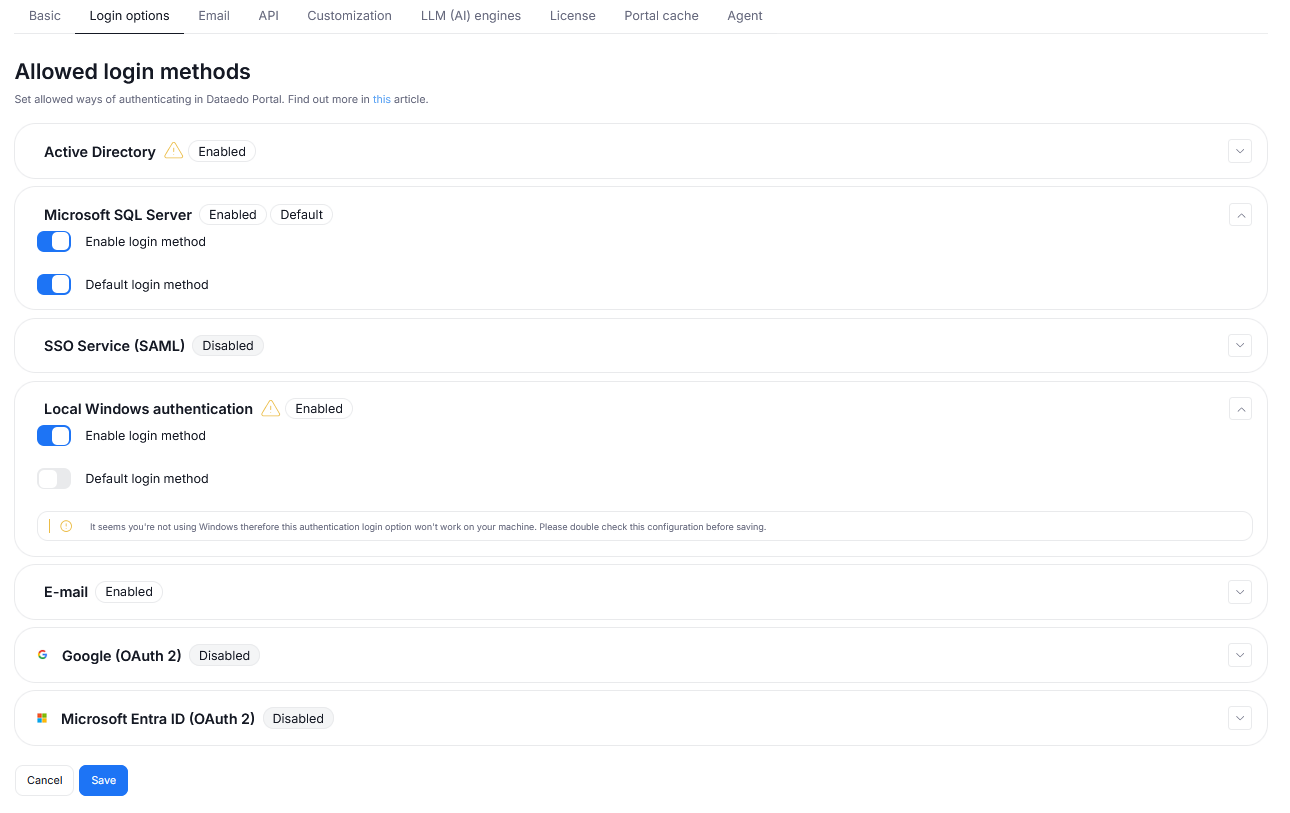Open the linked article about authentication

click(381, 99)
